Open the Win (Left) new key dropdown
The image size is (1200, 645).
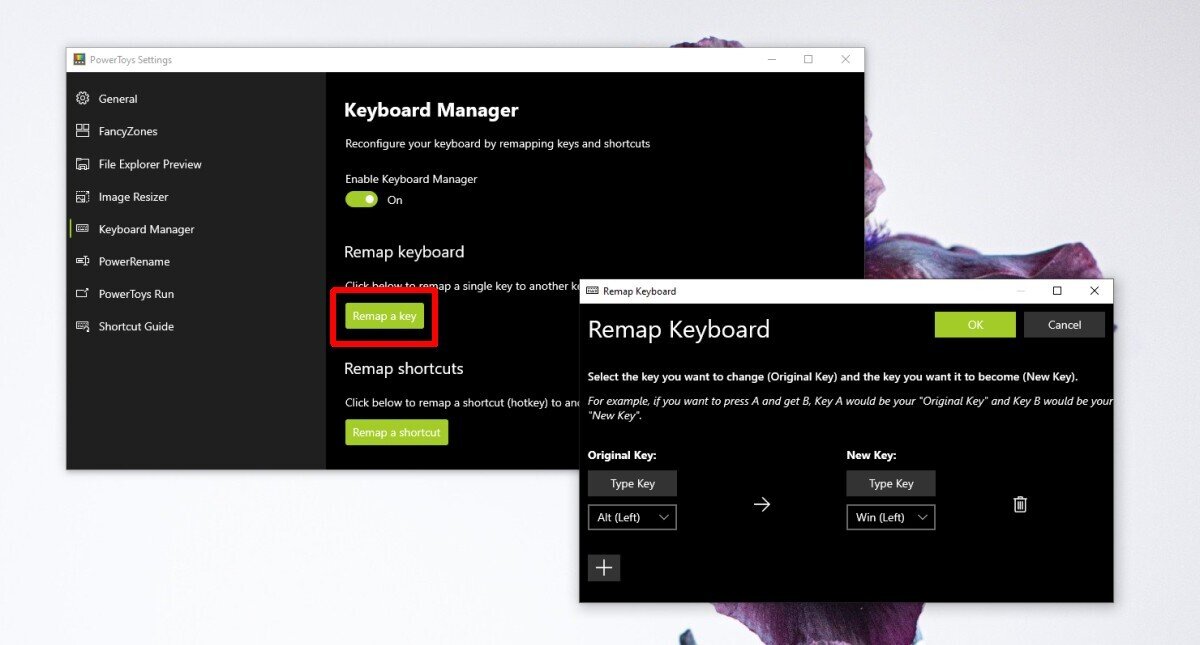point(890,517)
